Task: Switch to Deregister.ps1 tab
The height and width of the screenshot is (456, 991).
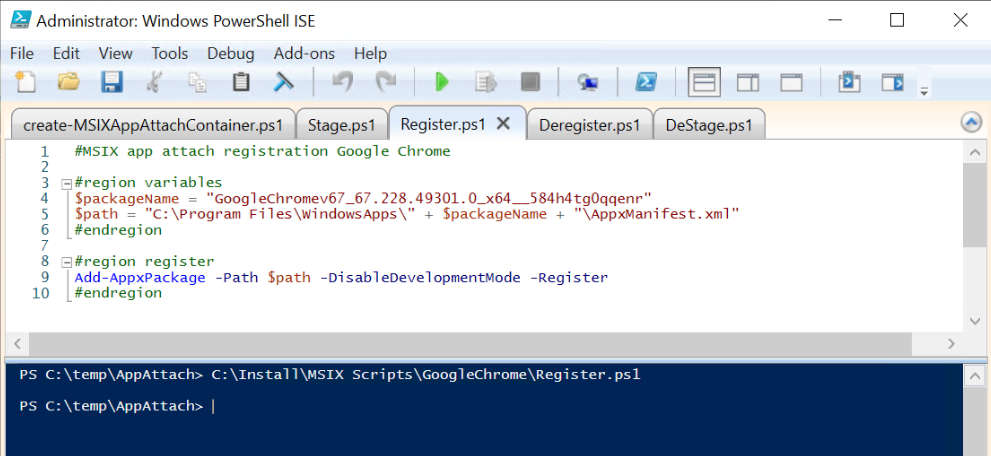Action: (590, 125)
